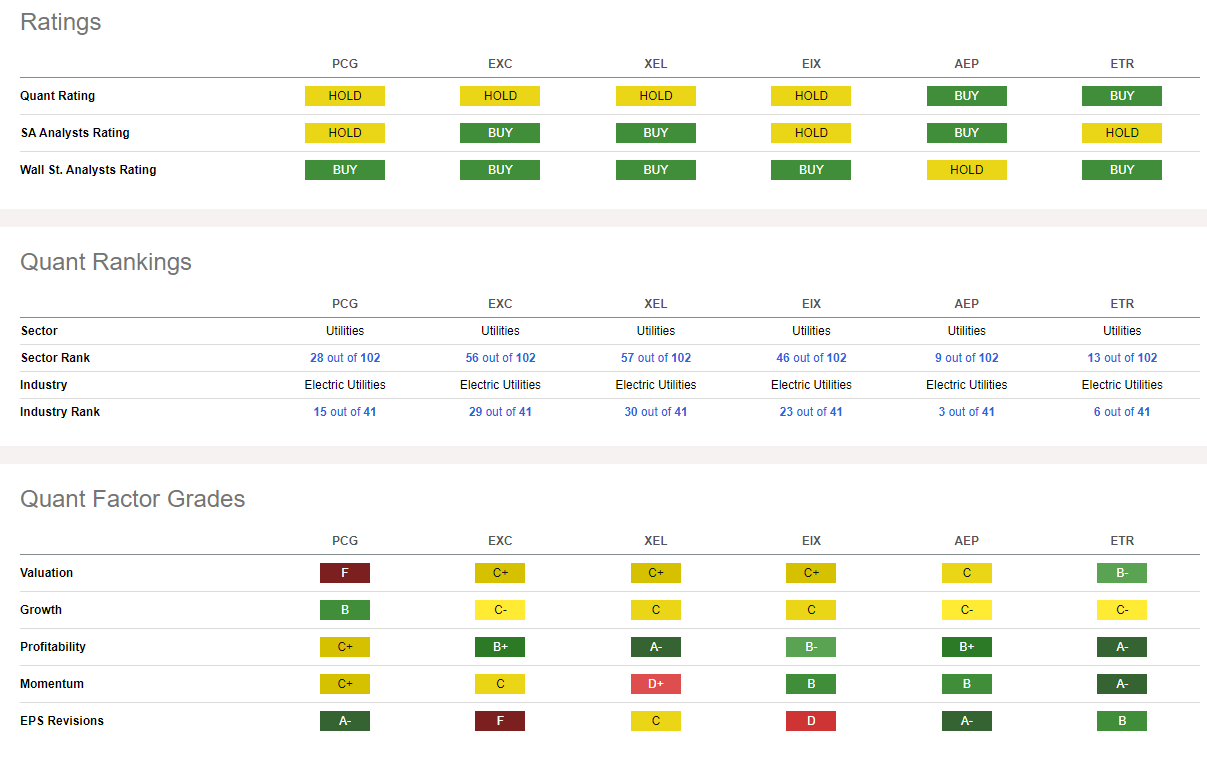Image resolution: width=1207 pixels, height=758 pixels.
Task: Click PCG's Valuation grade F swatch
Action: (x=345, y=573)
